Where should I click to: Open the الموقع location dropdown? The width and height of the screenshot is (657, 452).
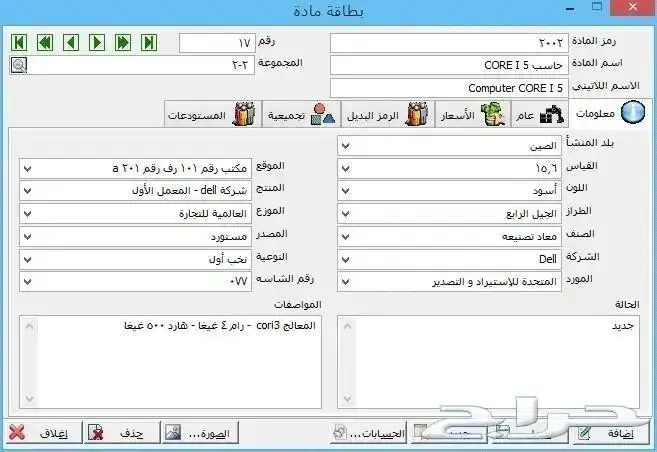[27, 168]
